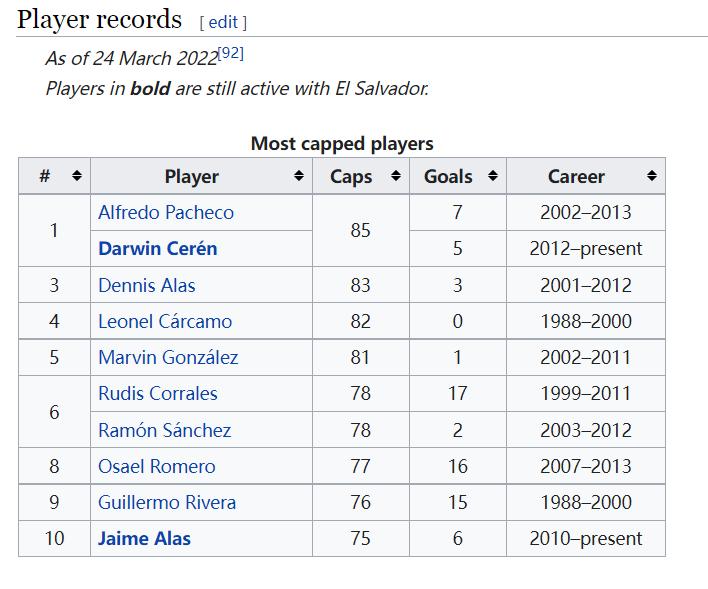Sort the table by Career years
This screenshot has height=589, width=708.
click(x=651, y=176)
